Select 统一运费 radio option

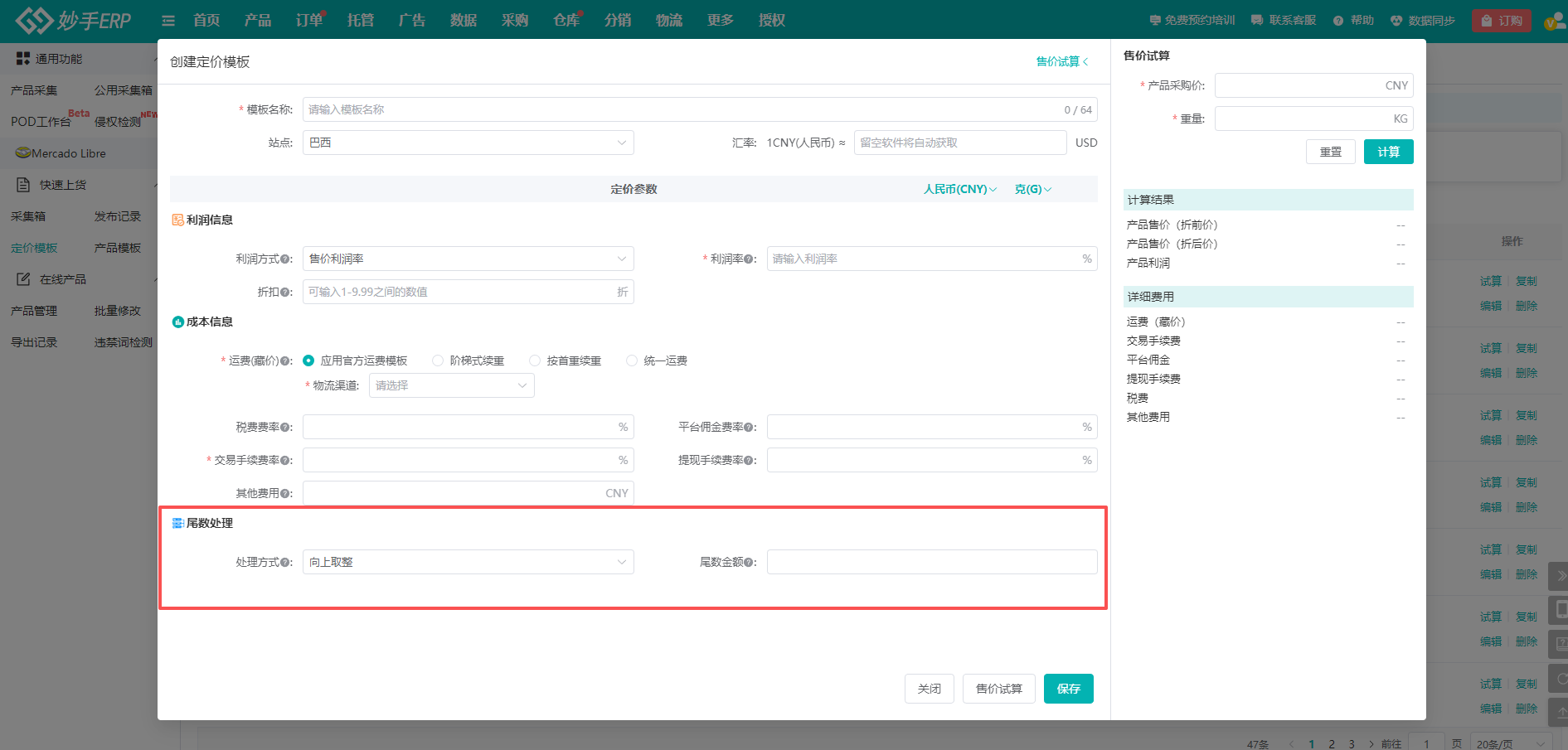tap(632, 360)
